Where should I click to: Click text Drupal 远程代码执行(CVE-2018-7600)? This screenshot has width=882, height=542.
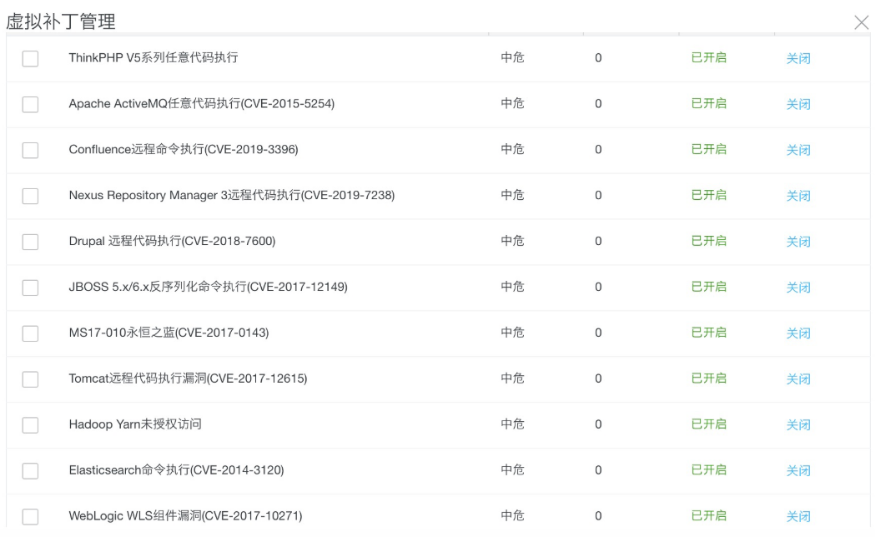click(x=172, y=241)
